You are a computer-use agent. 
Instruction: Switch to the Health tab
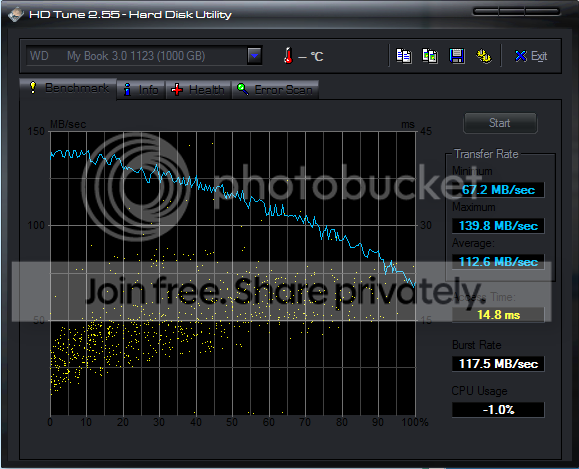[x=198, y=90]
